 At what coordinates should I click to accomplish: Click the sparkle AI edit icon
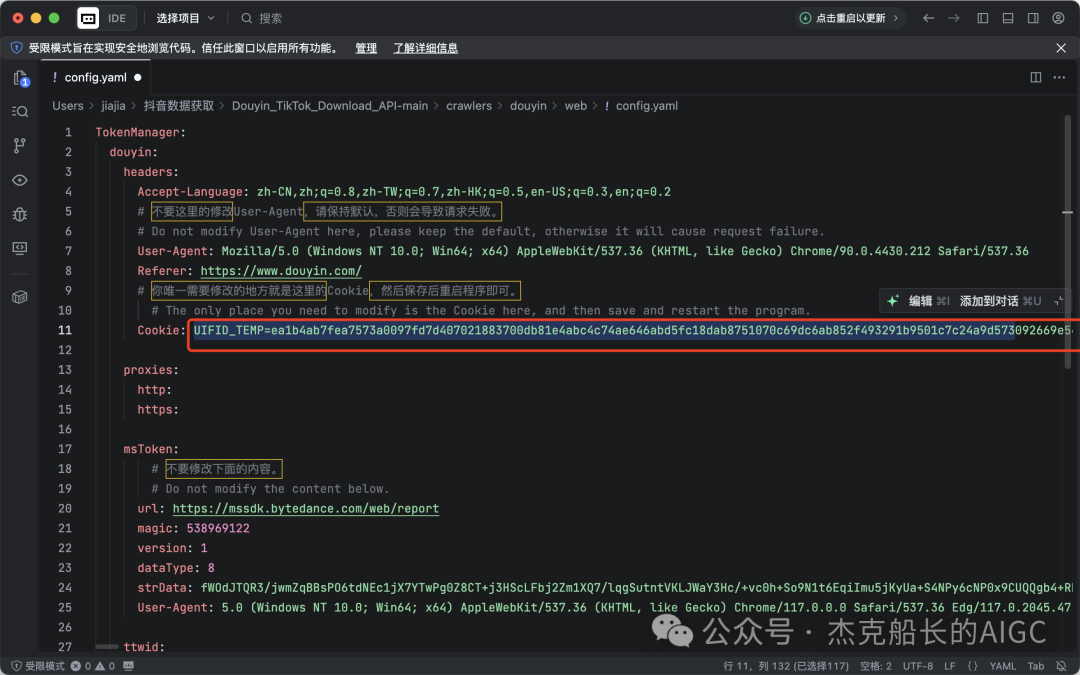coord(893,301)
